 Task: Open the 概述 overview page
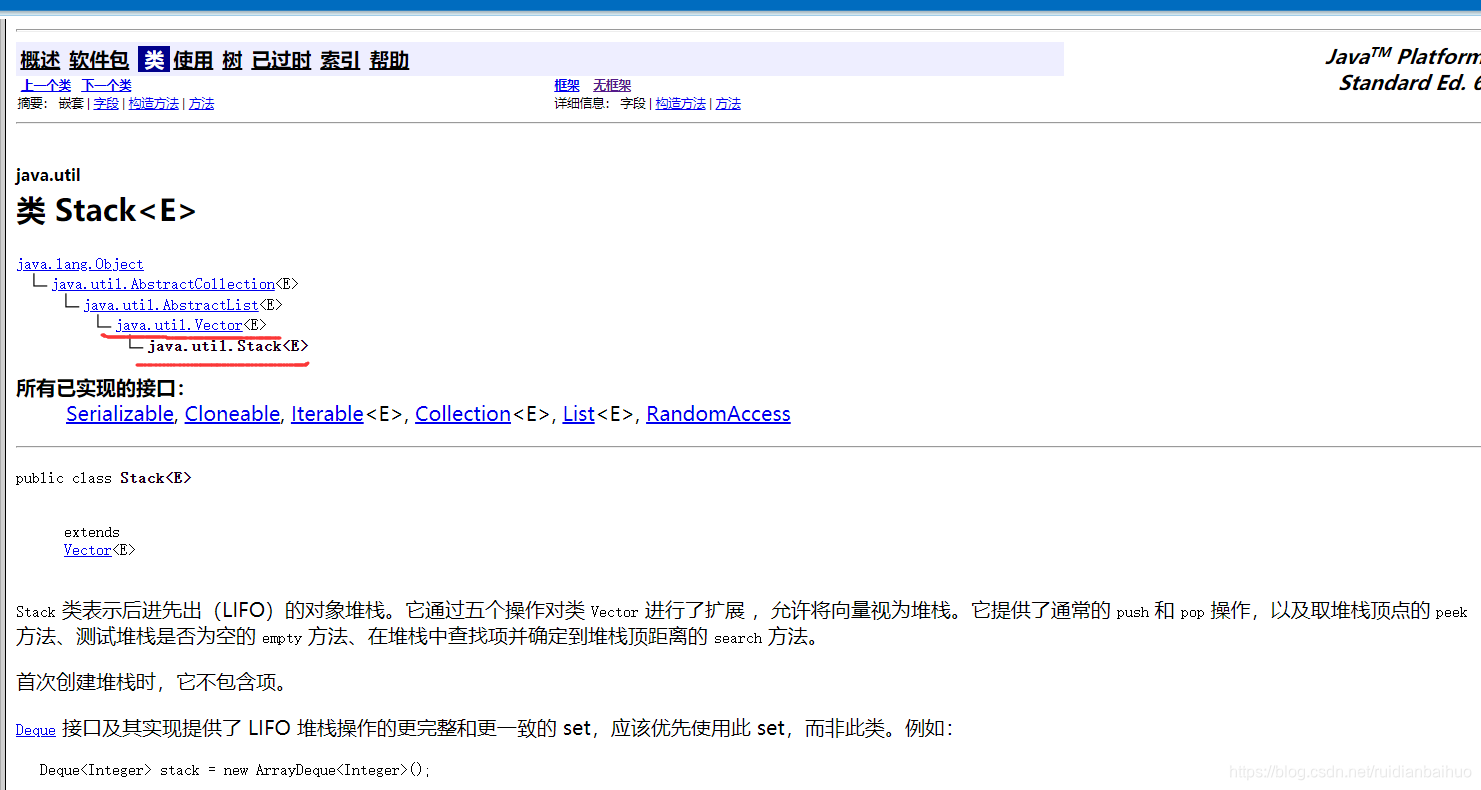click(40, 60)
